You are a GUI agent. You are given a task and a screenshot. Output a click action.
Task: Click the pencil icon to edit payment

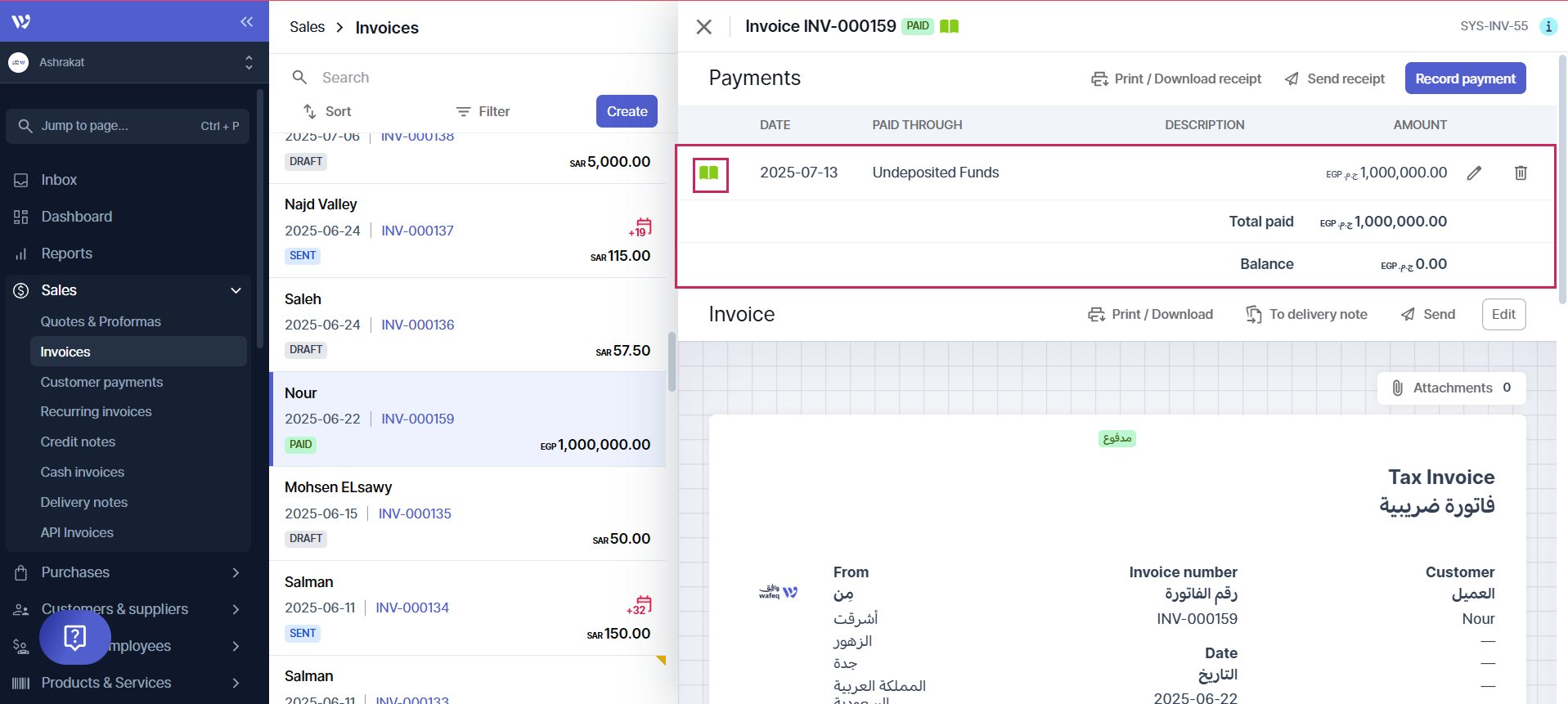click(1474, 173)
